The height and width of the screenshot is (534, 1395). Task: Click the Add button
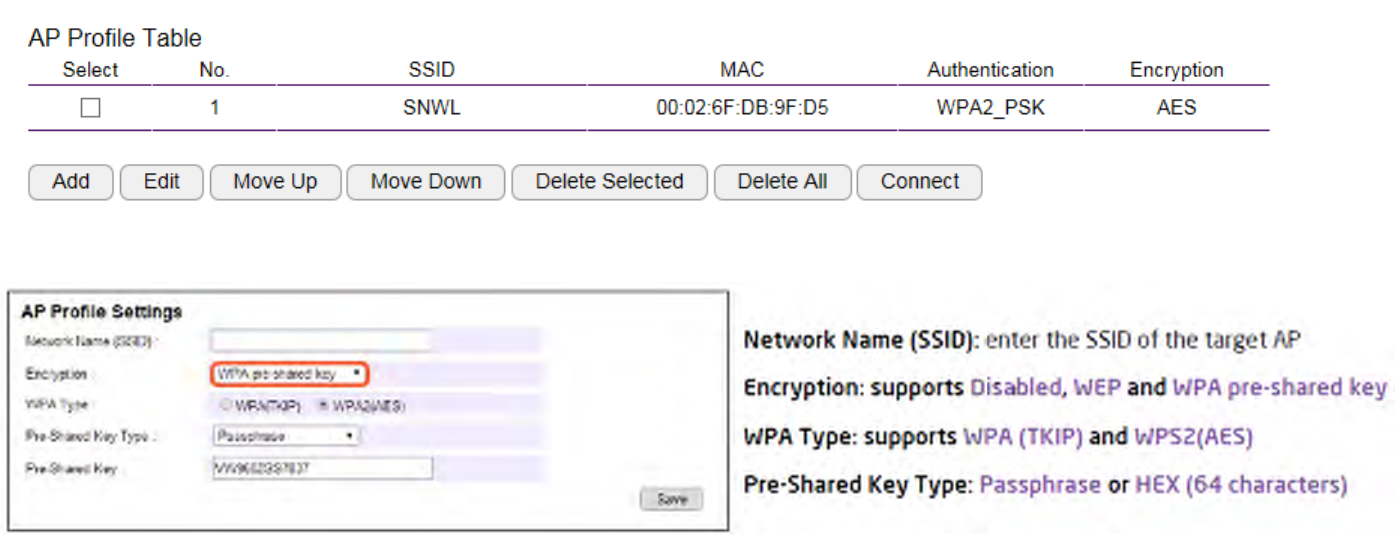(x=71, y=182)
